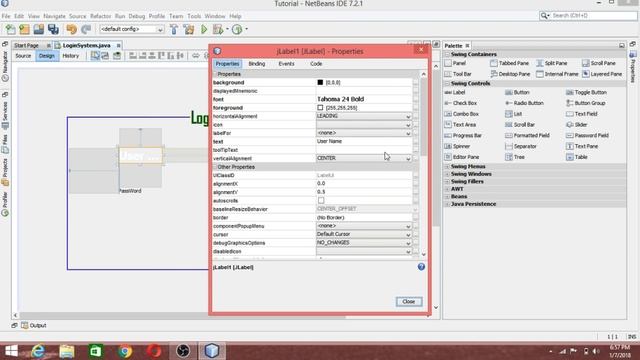Switch to the Binding tab

tap(257, 64)
